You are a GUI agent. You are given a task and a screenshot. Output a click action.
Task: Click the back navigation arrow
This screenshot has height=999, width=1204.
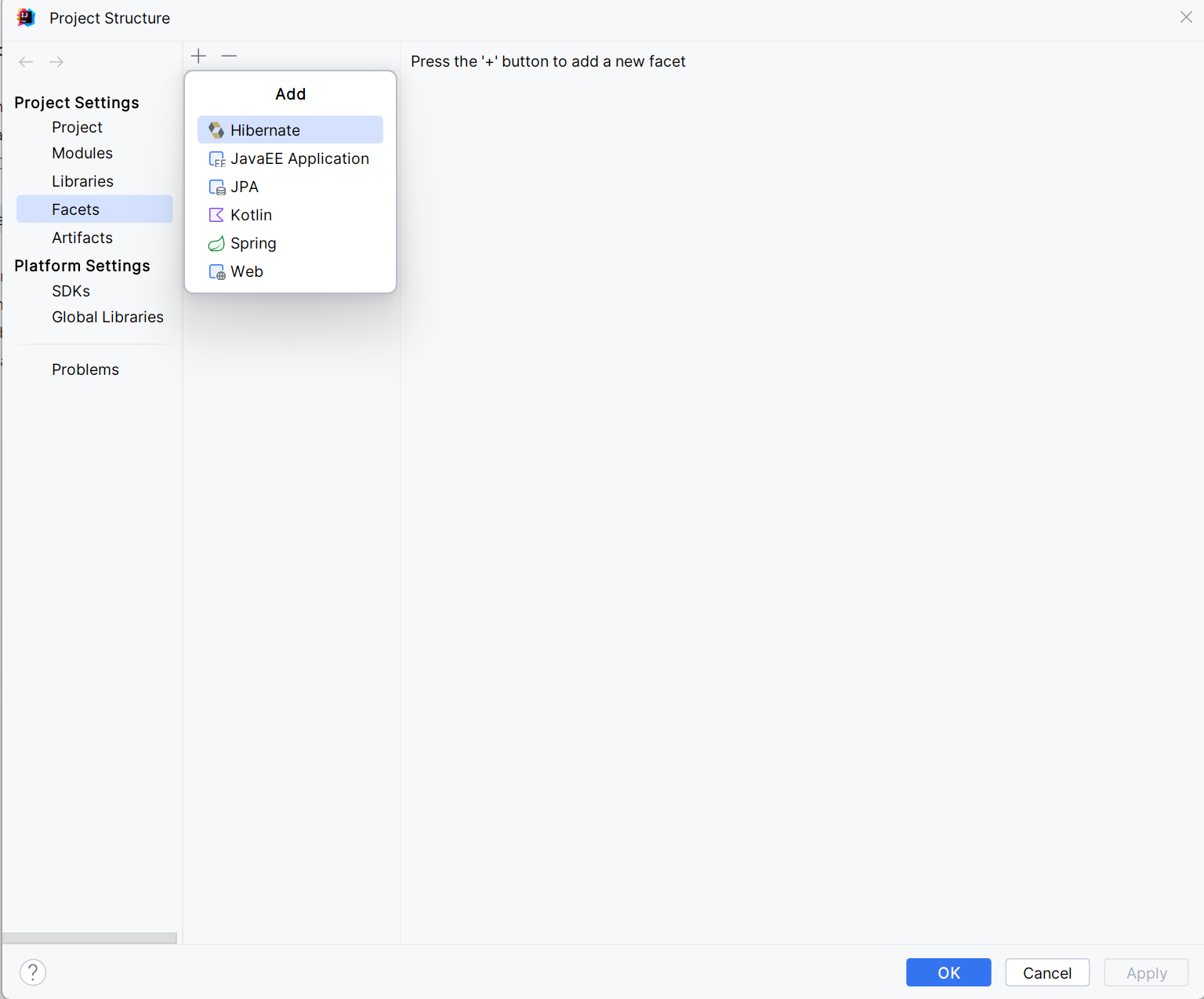26,62
